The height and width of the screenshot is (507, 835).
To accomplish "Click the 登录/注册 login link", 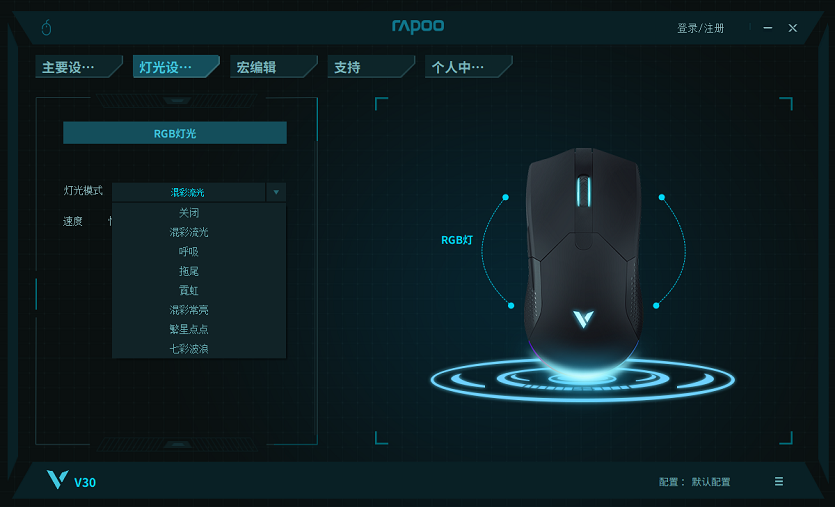I will [x=700, y=28].
